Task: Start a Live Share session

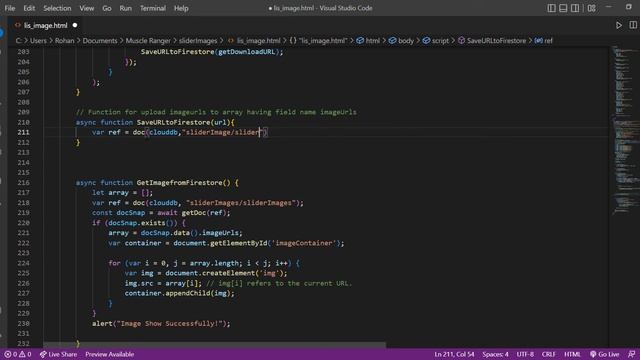Action: pyautogui.click(x=58, y=354)
